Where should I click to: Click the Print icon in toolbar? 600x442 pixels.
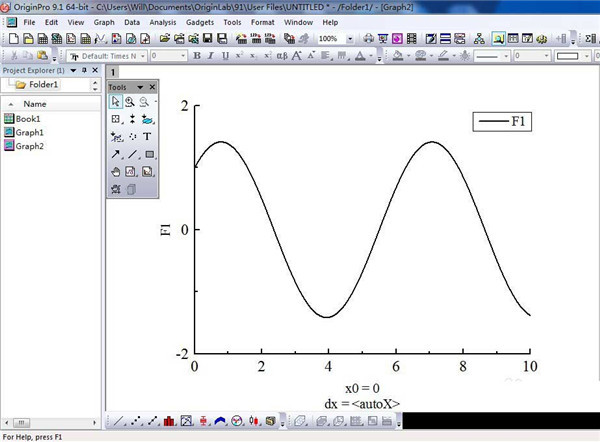tap(368, 38)
